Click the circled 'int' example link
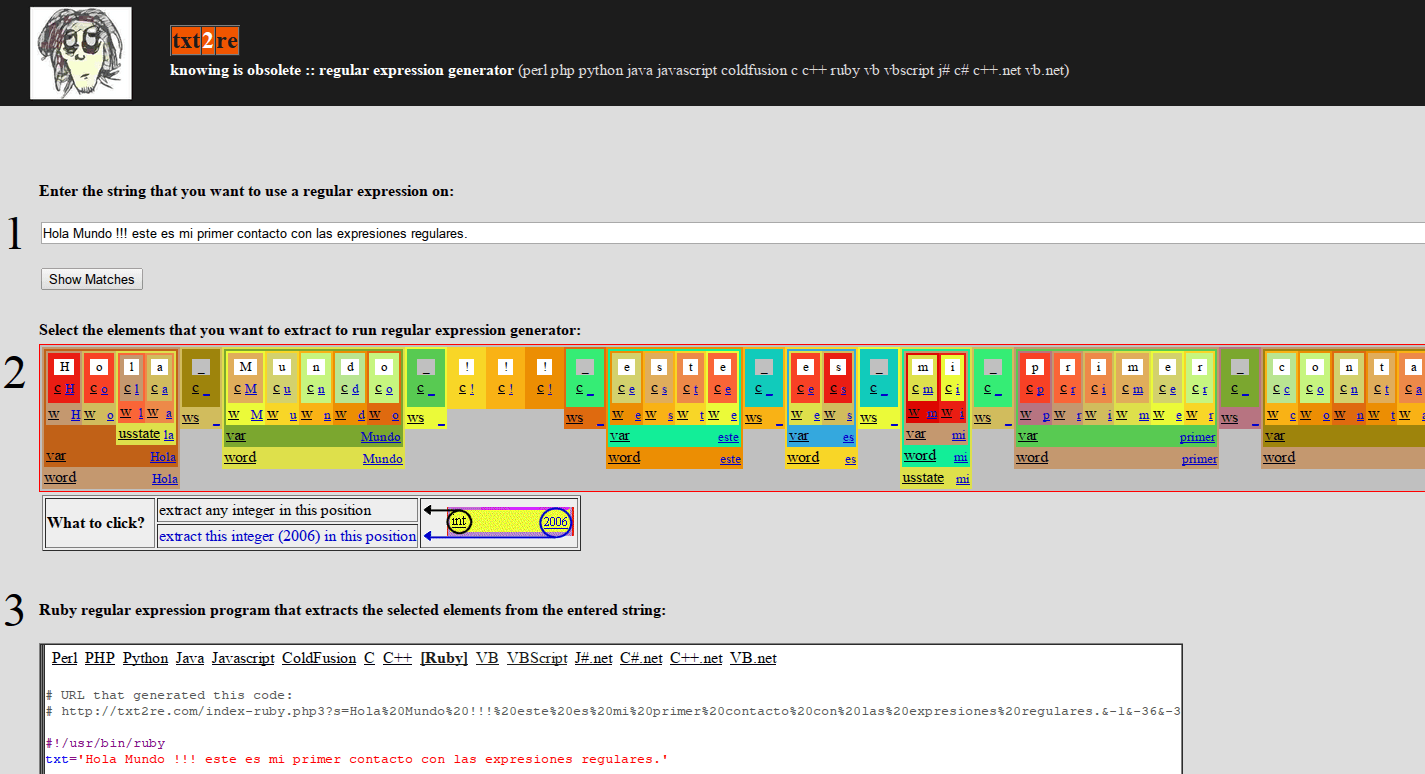 pyautogui.click(x=459, y=521)
